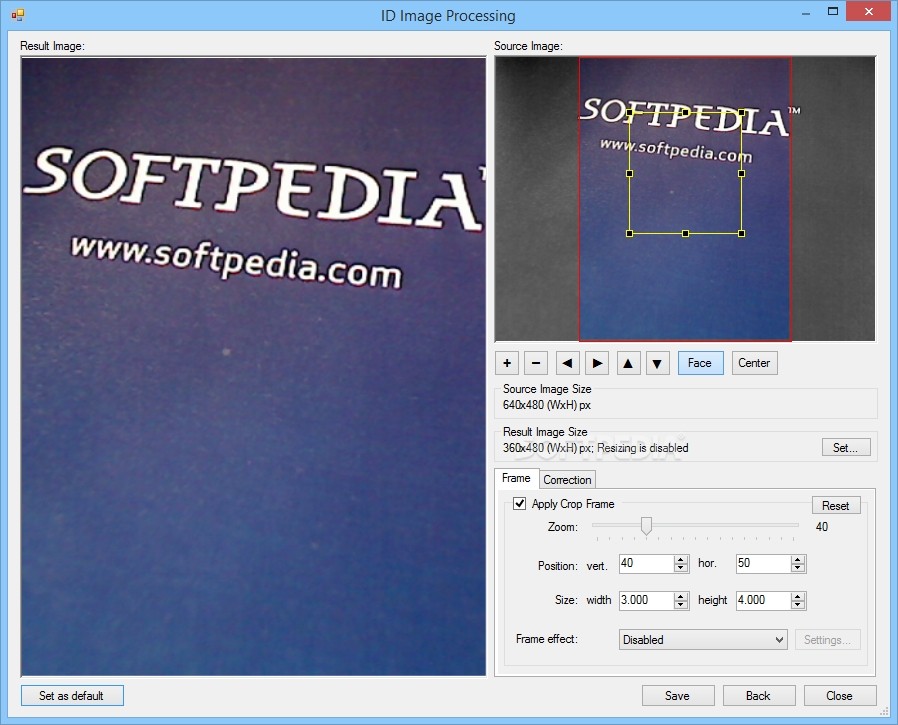Click the Result Image preview
The height and width of the screenshot is (725, 898).
pyautogui.click(x=253, y=367)
